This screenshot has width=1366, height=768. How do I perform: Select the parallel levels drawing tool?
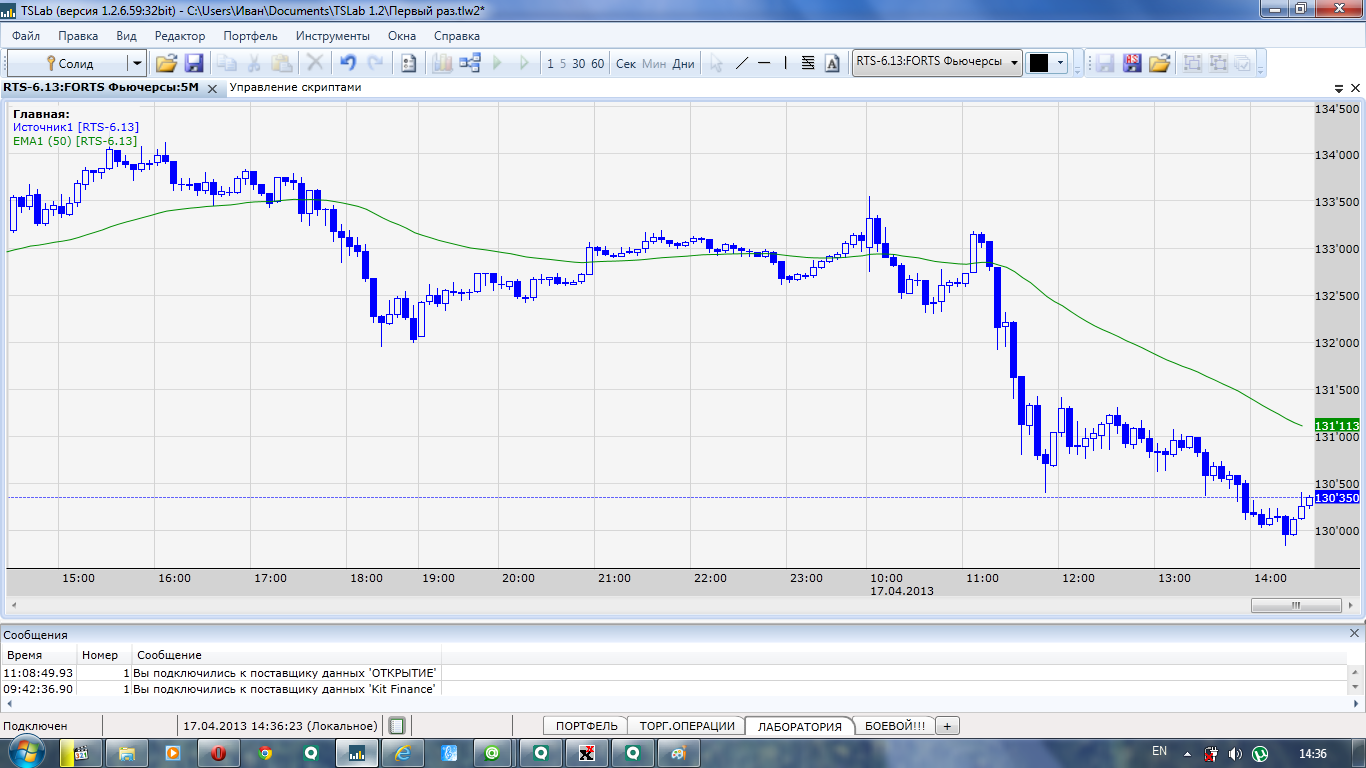pyautogui.click(x=808, y=63)
